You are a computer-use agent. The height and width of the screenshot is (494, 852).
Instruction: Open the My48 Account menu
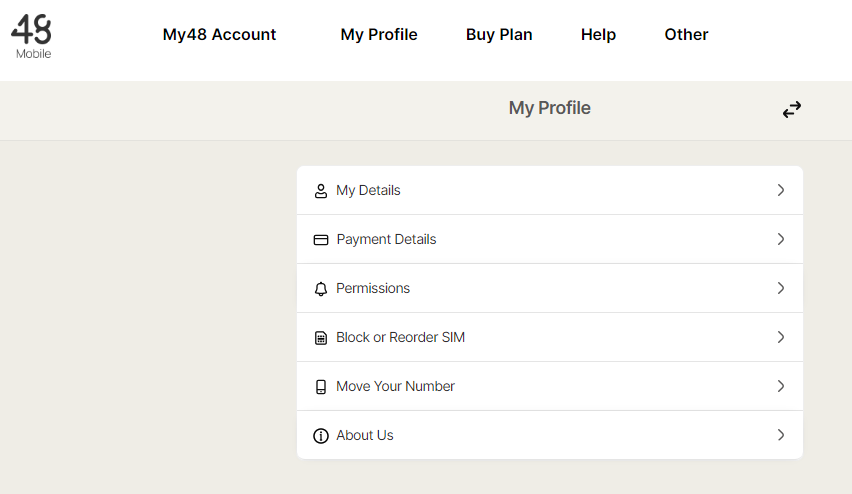click(219, 34)
